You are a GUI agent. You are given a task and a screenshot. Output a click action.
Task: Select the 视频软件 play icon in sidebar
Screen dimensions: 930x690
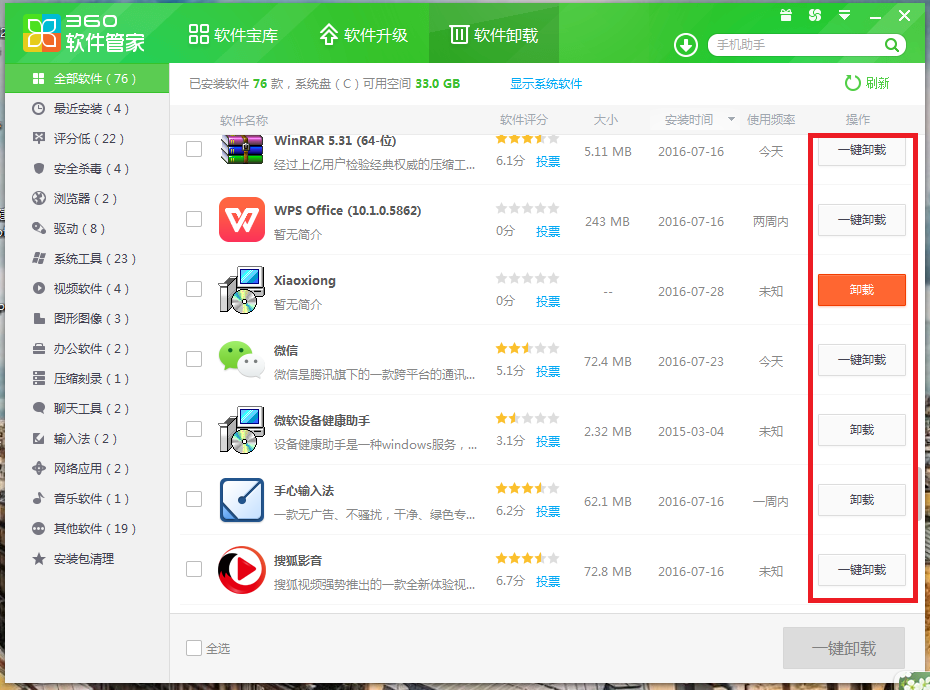39,288
